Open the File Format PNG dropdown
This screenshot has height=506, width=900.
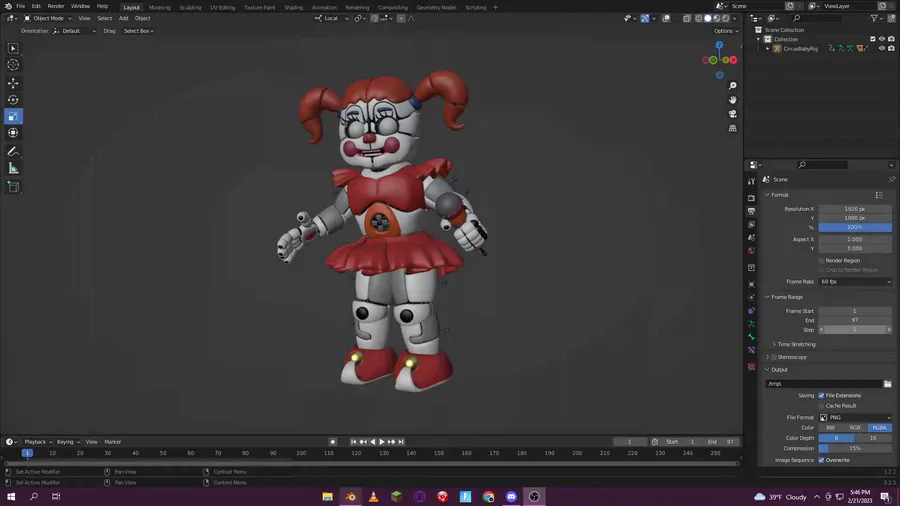click(855, 418)
